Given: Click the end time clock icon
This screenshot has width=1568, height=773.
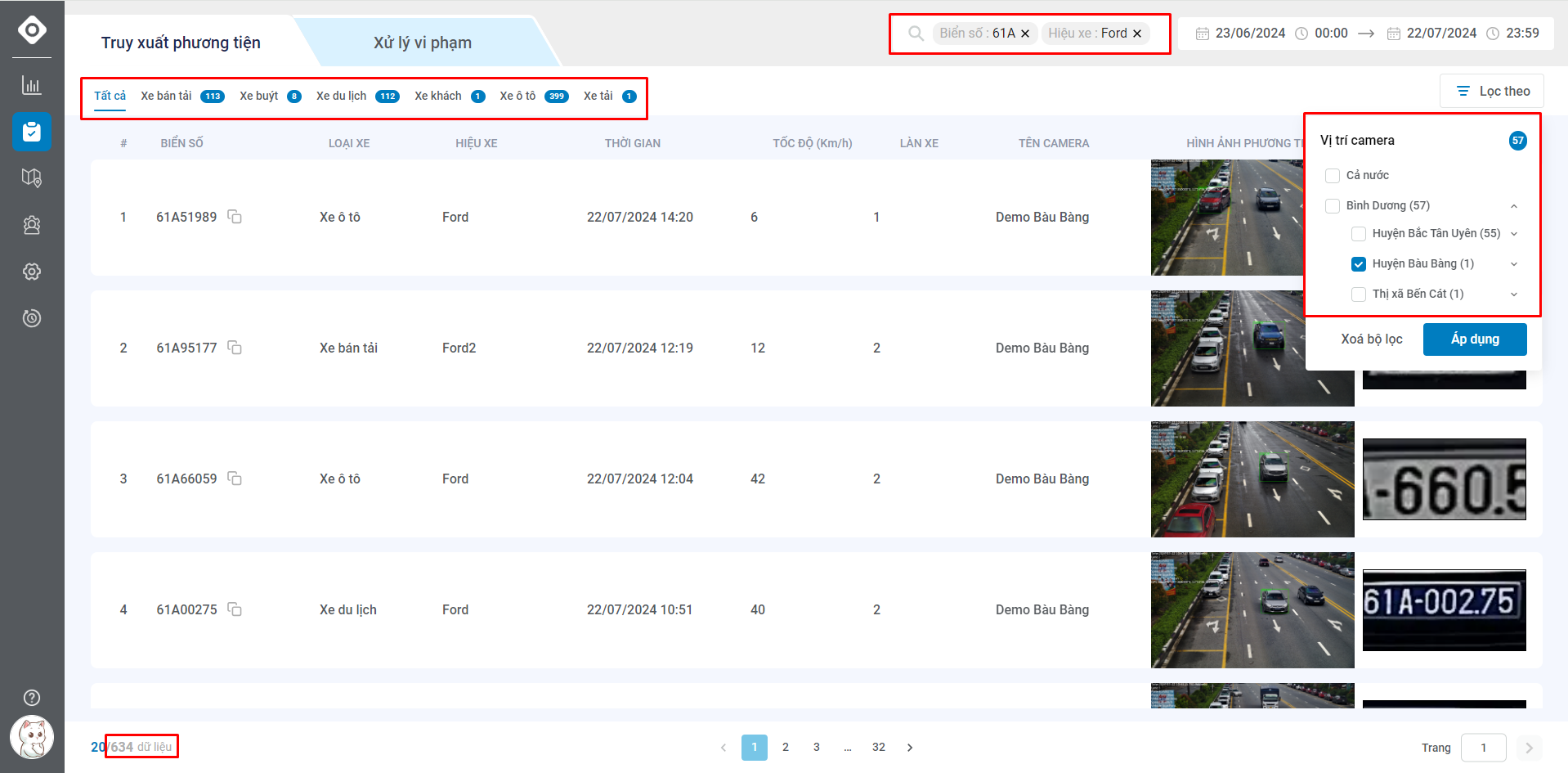Looking at the screenshot, I should [1493, 34].
